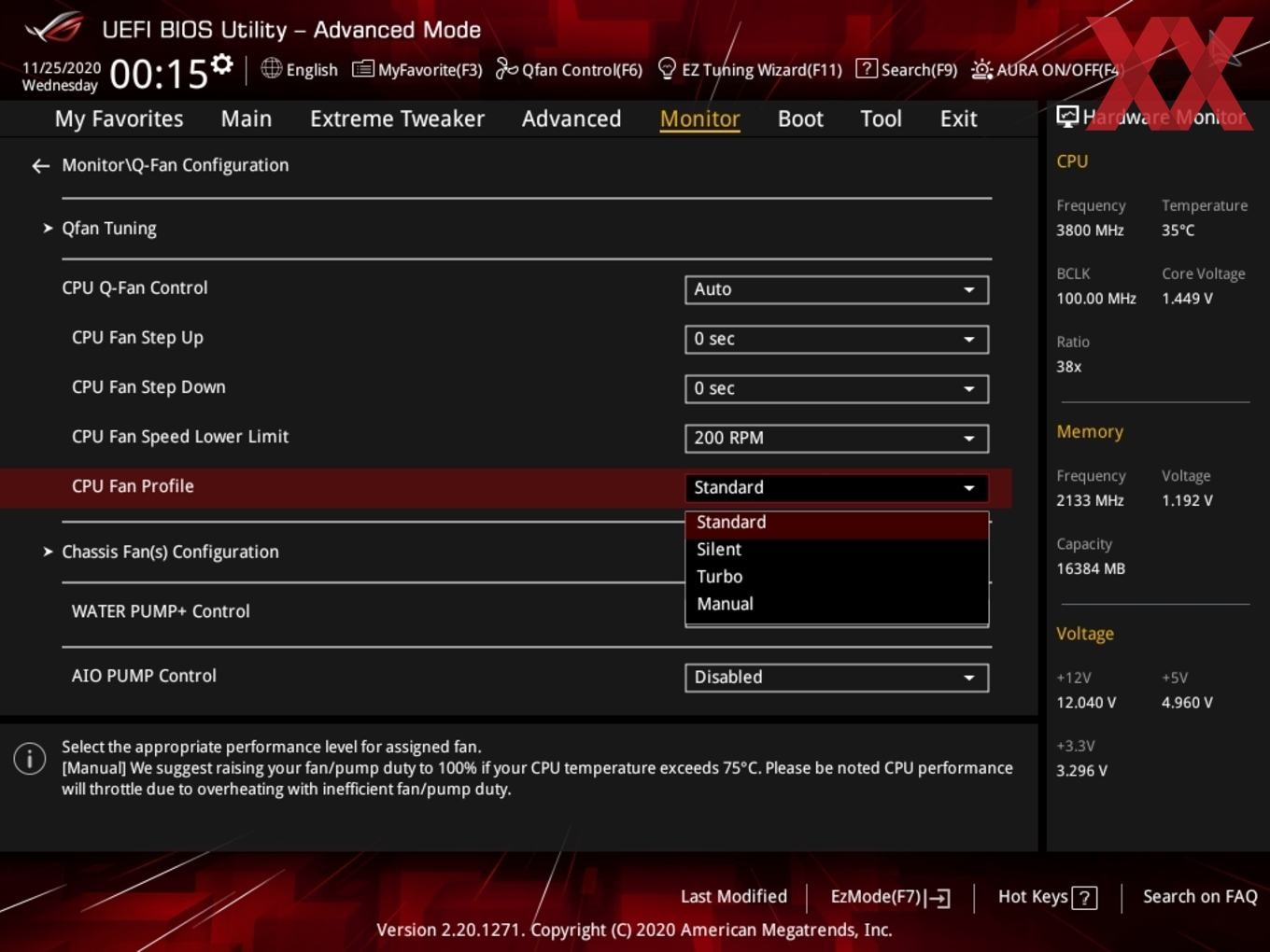
Task: Go to the Tool tab
Action: pyautogui.click(x=881, y=119)
